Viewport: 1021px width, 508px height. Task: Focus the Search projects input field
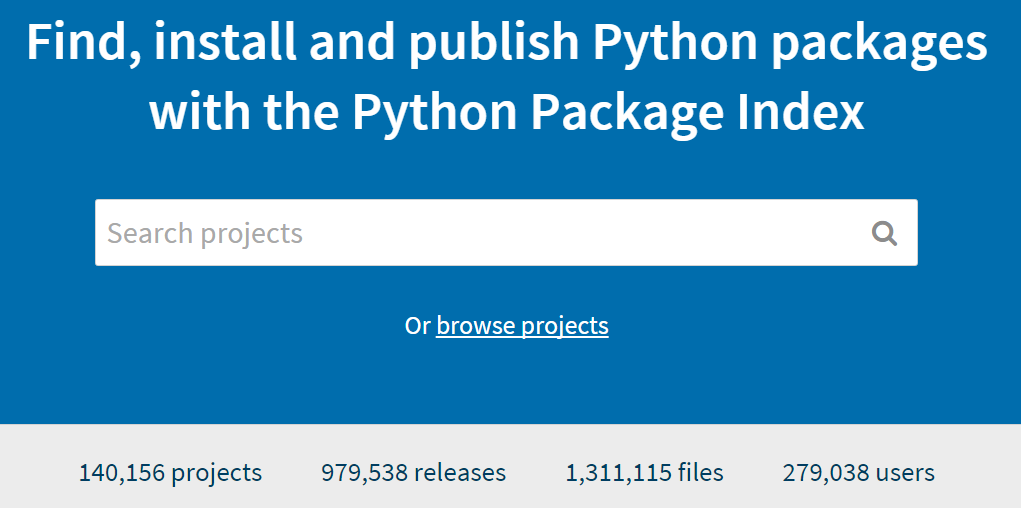[x=506, y=233]
